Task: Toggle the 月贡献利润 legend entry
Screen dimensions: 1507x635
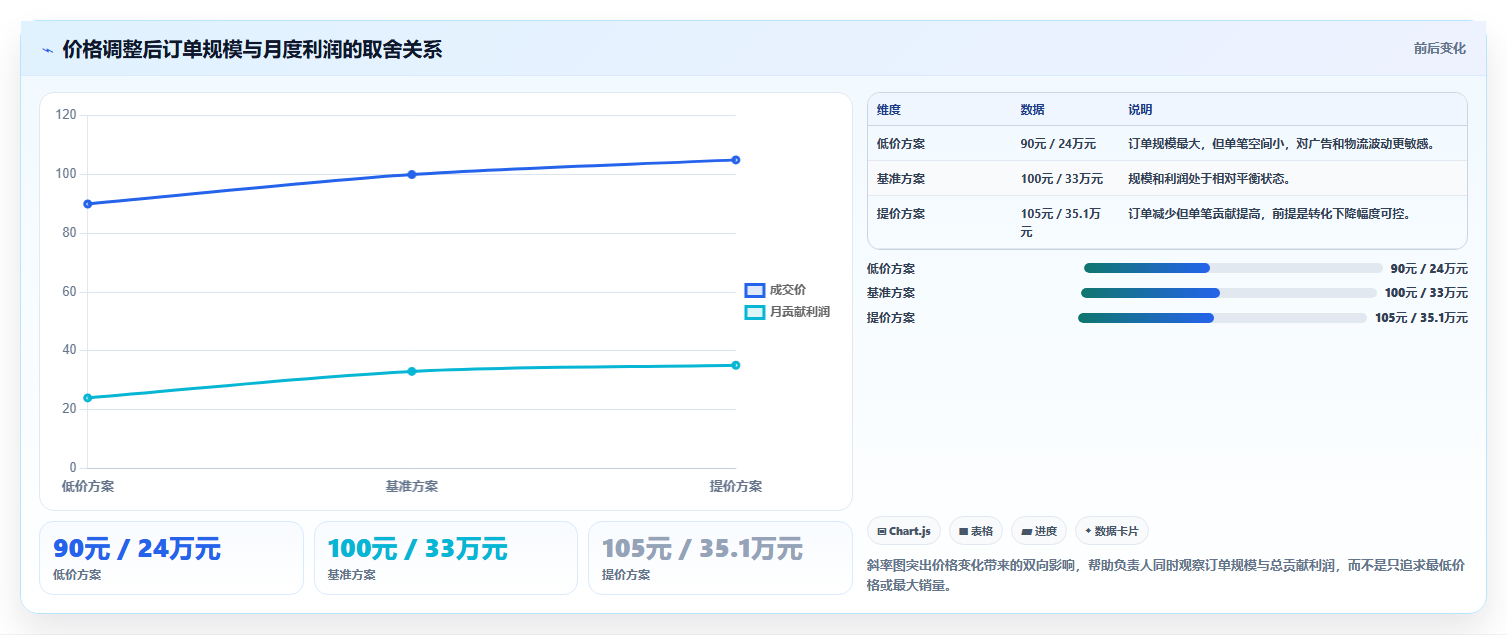Action: pos(788,312)
